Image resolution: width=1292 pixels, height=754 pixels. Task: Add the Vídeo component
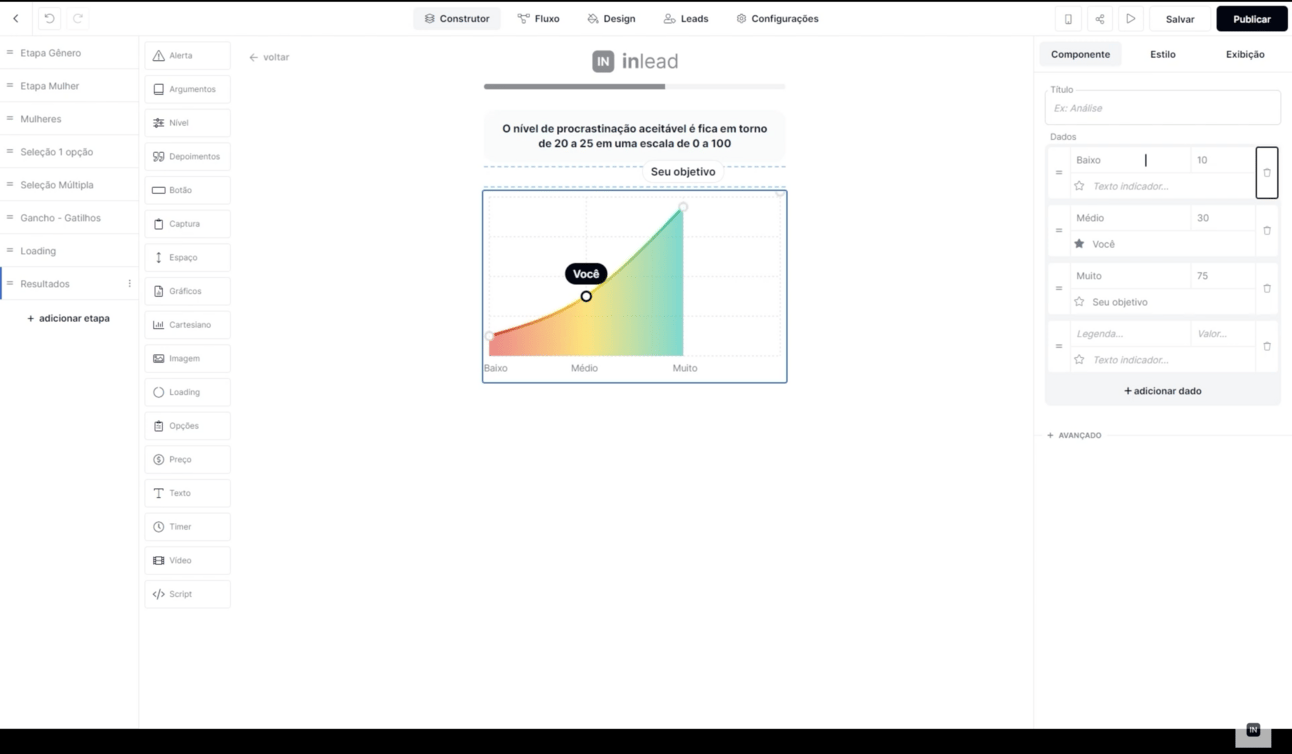(x=187, y=561)
